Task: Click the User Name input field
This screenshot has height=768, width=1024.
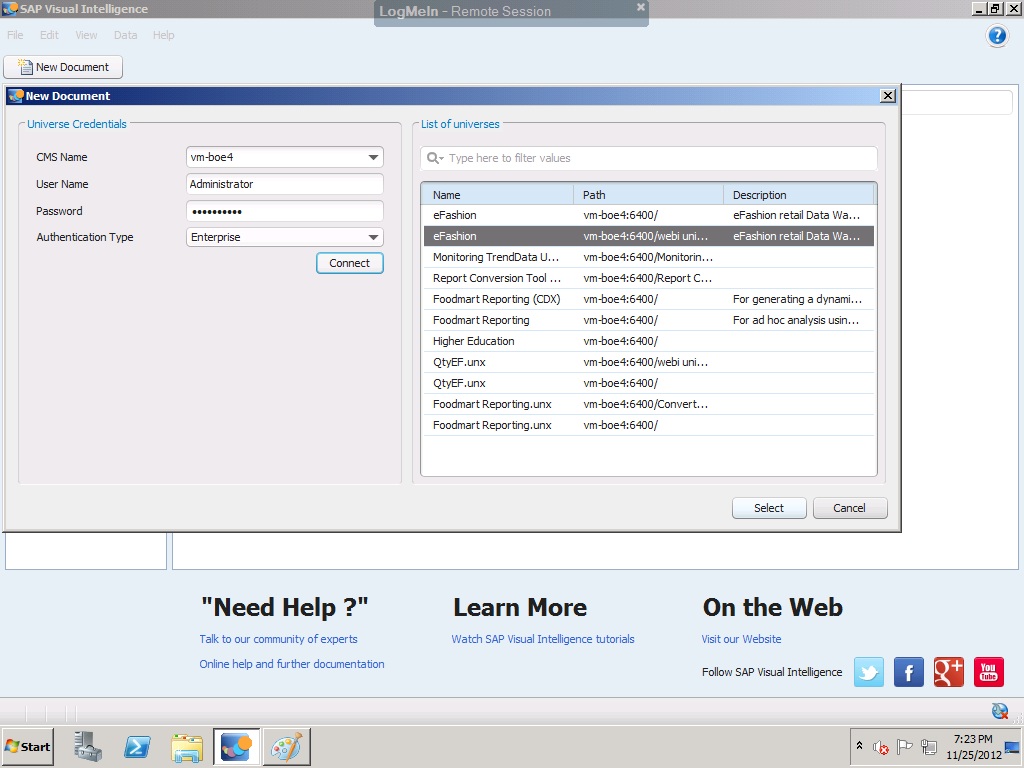Action: [x=285, y=184]
